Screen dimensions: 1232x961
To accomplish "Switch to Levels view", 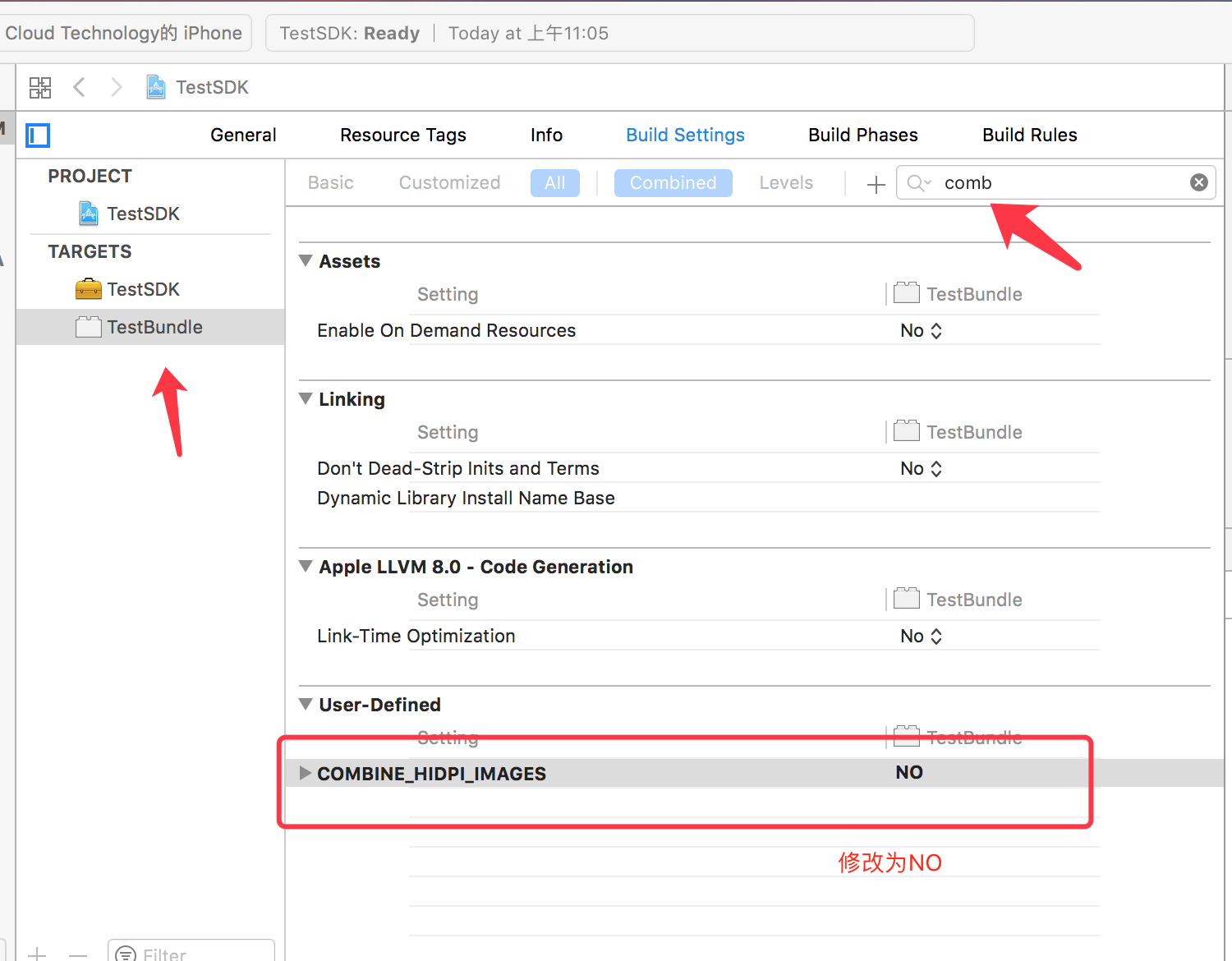I will (x=786, y=182).
